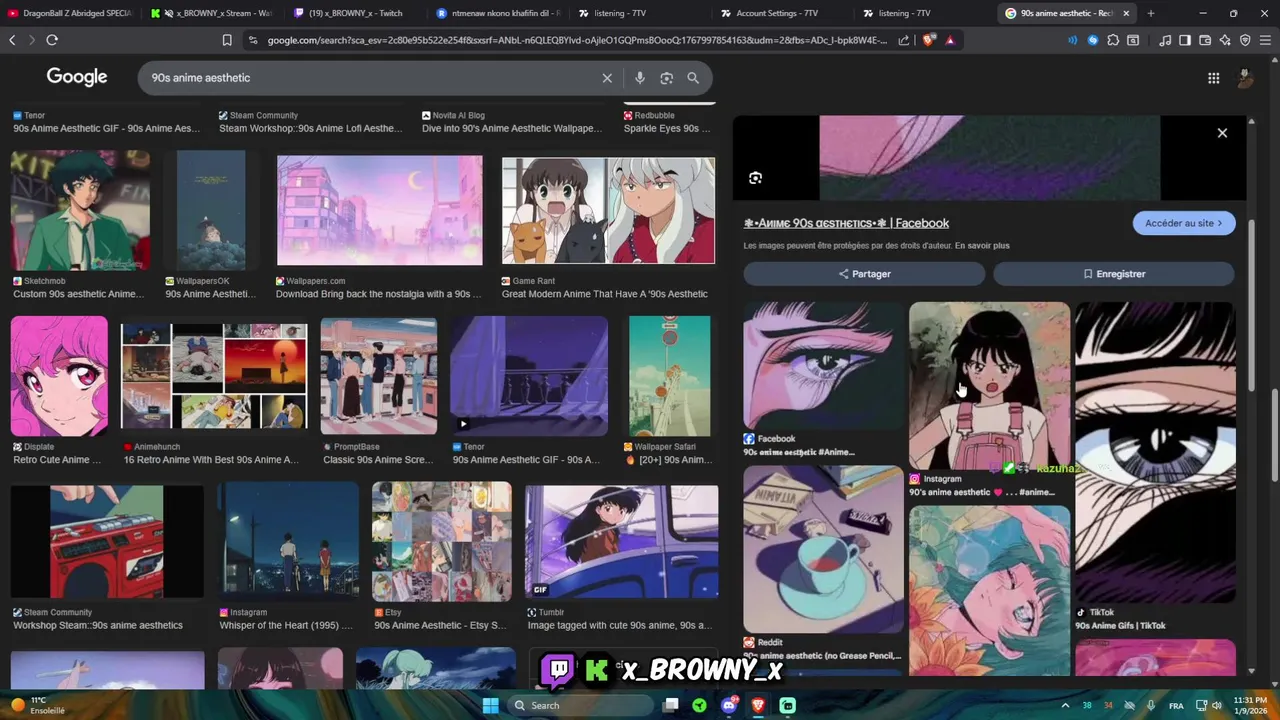Reload the current page
The image size is (1280, 720).
[x=52, y=40]
